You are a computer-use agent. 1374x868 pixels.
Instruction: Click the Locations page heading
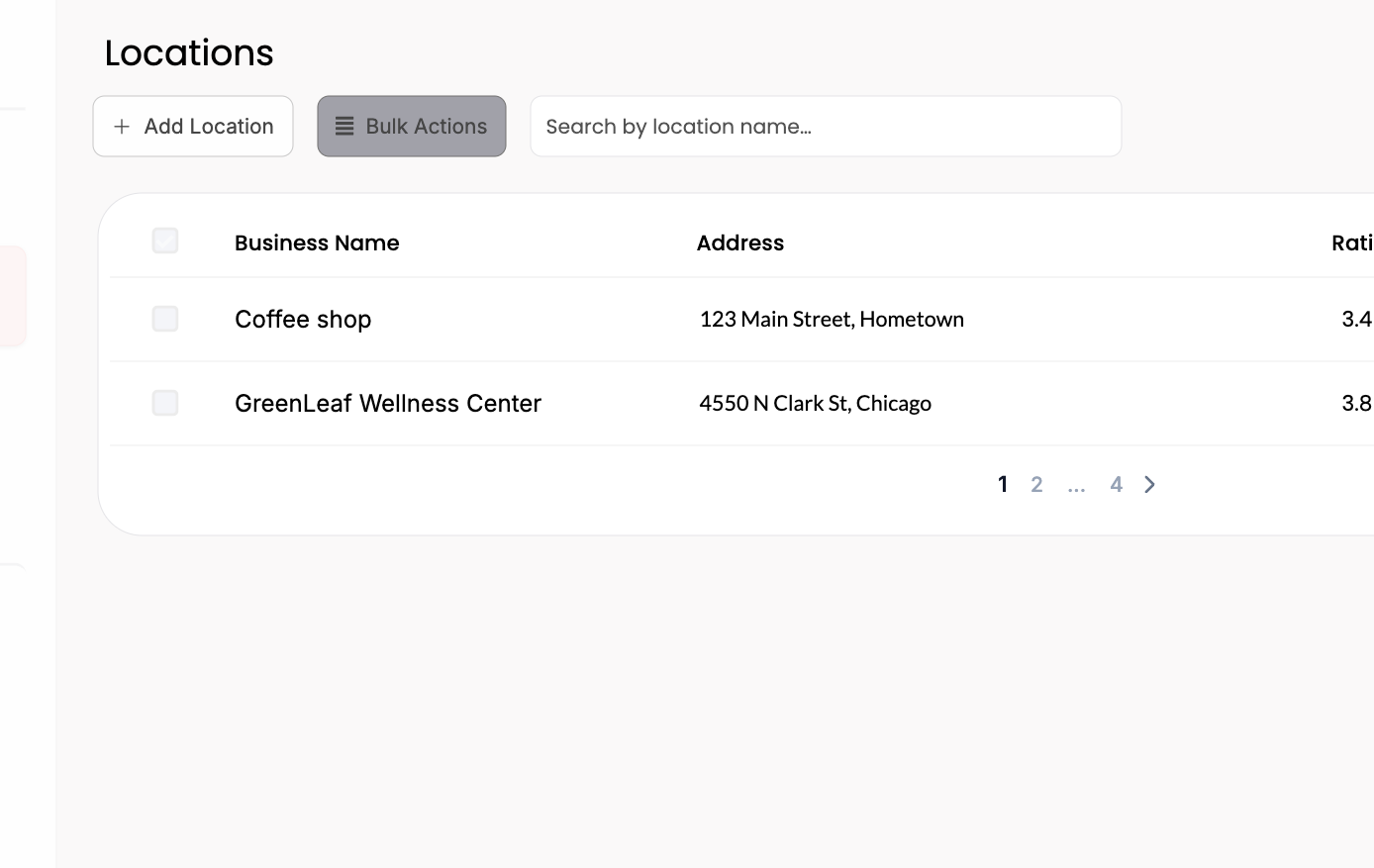[x=189, y=53]
